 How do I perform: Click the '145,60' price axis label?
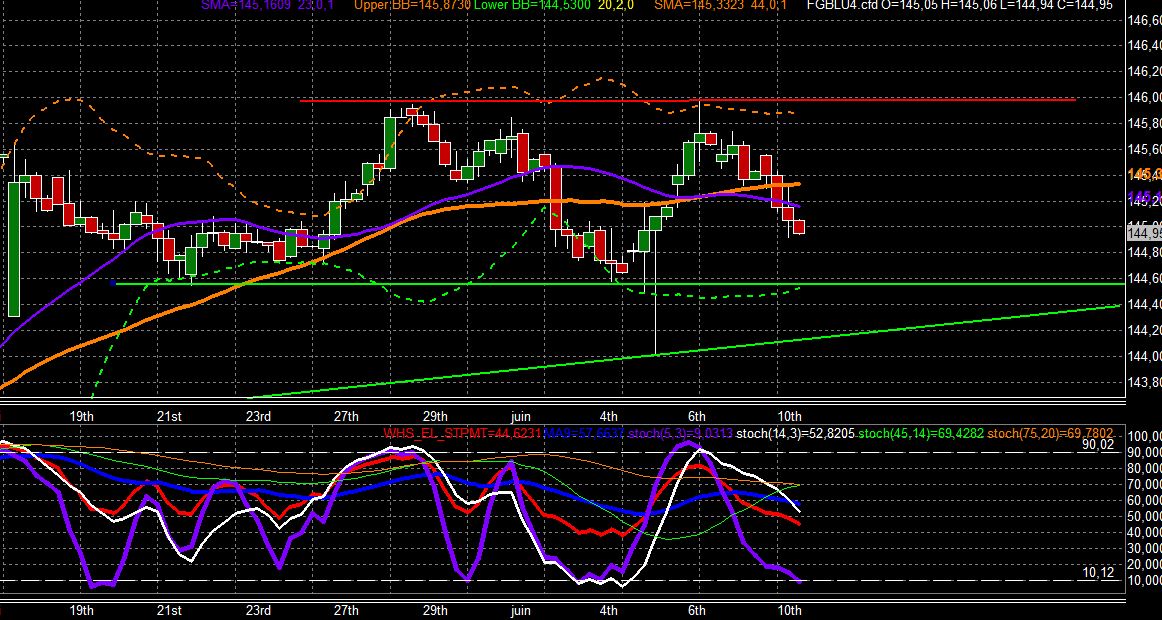(x=1143, y=149)
